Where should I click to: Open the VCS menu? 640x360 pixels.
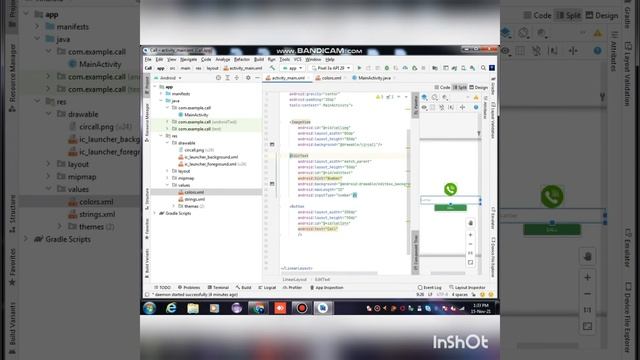point(298,60)
